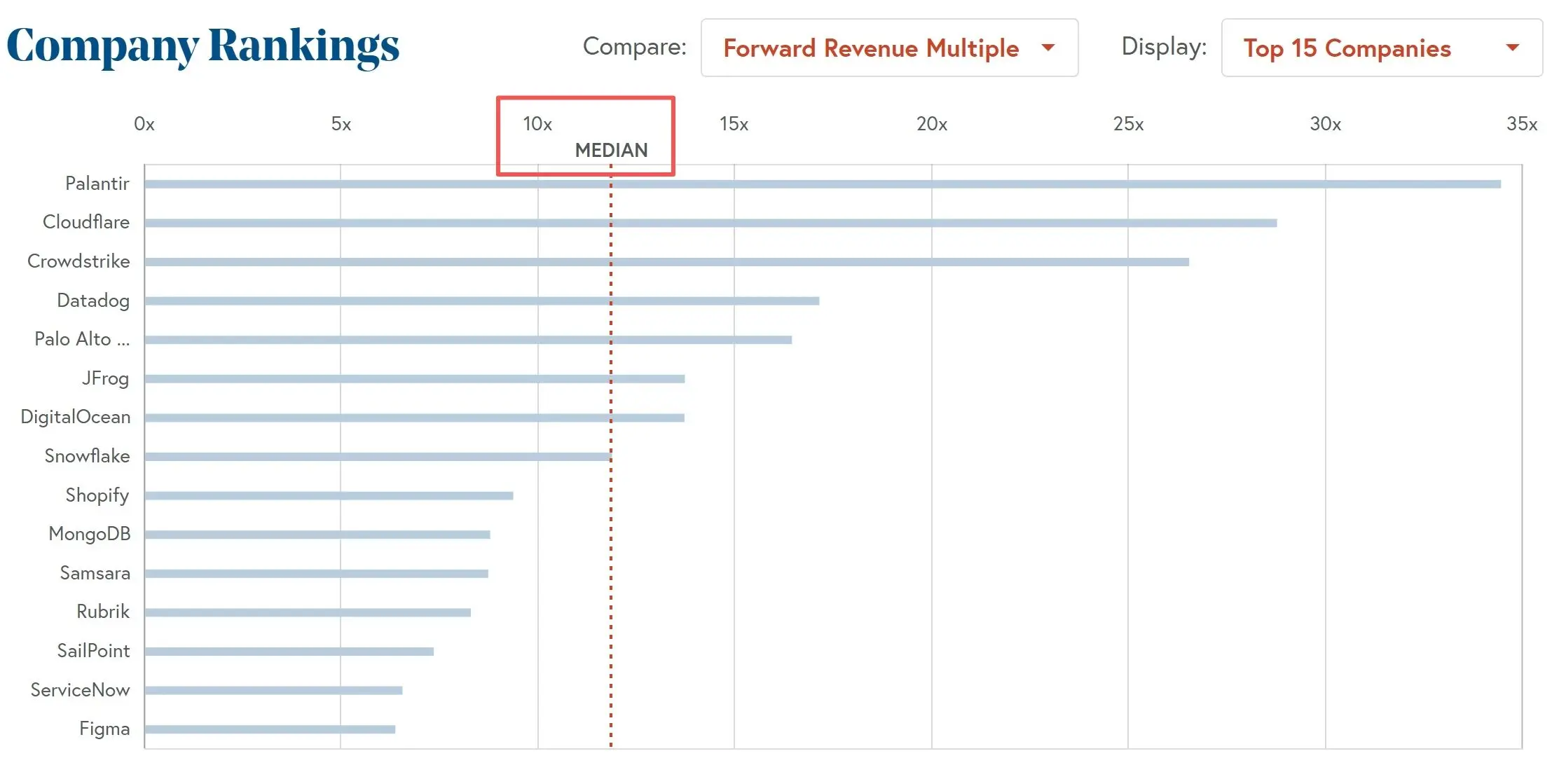Viewport: 1566px width, 784px height.
Task: Click the 35x axis label
Action: [1522, 124]
